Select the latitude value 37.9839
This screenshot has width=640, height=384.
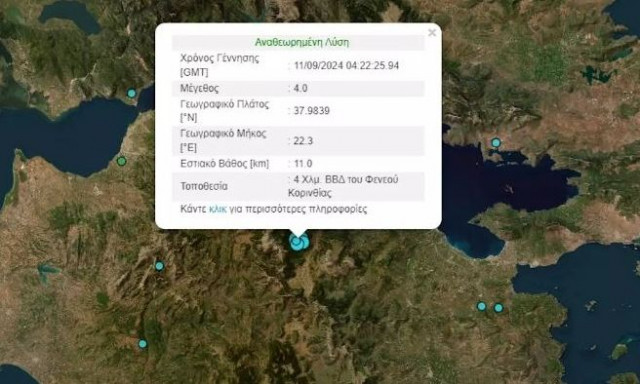311,111
